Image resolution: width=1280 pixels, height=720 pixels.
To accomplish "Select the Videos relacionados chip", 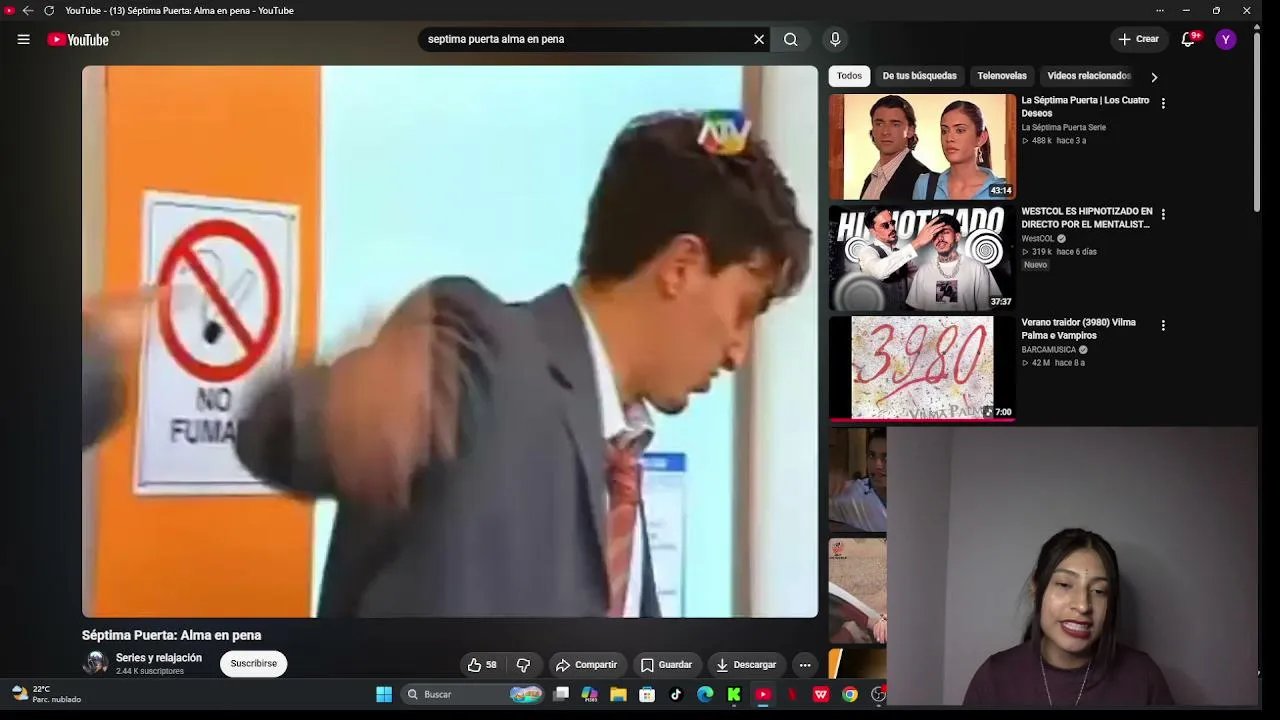I will 1088,76.
